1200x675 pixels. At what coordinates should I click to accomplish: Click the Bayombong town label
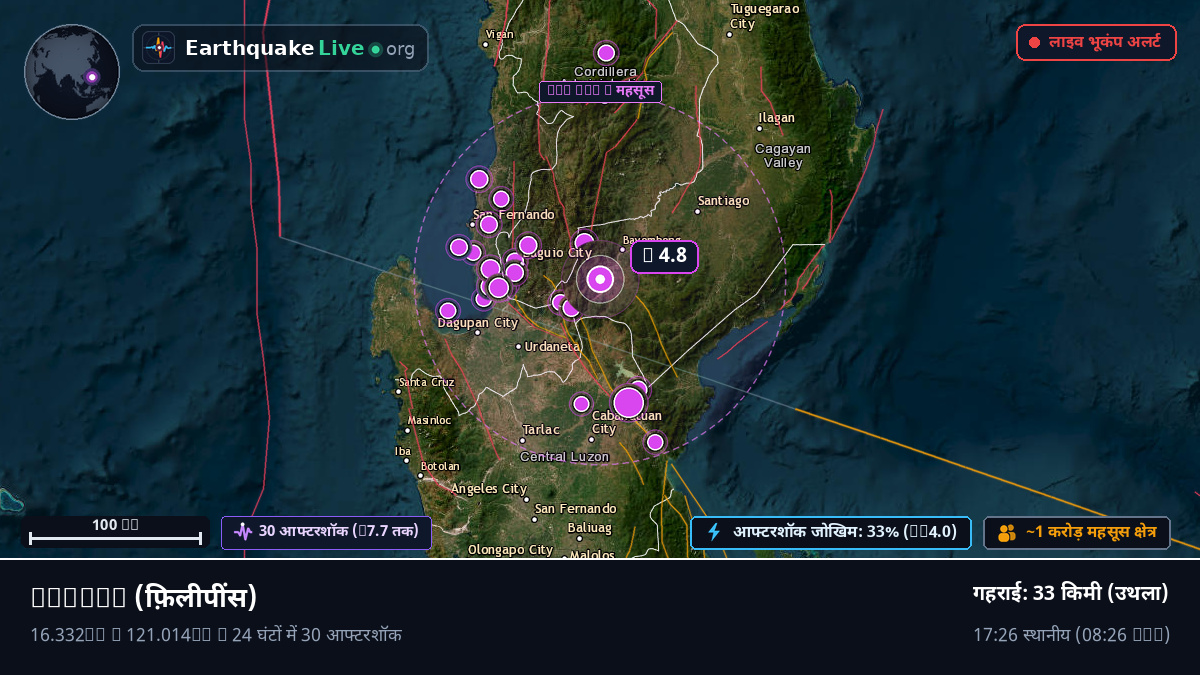[x=651, y=240]
